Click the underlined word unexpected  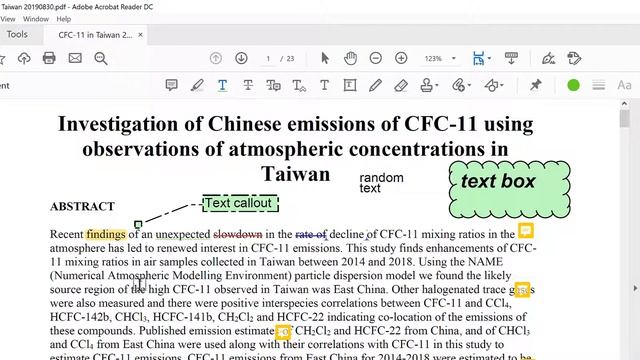pyautogui.click(x=183, y=234)
